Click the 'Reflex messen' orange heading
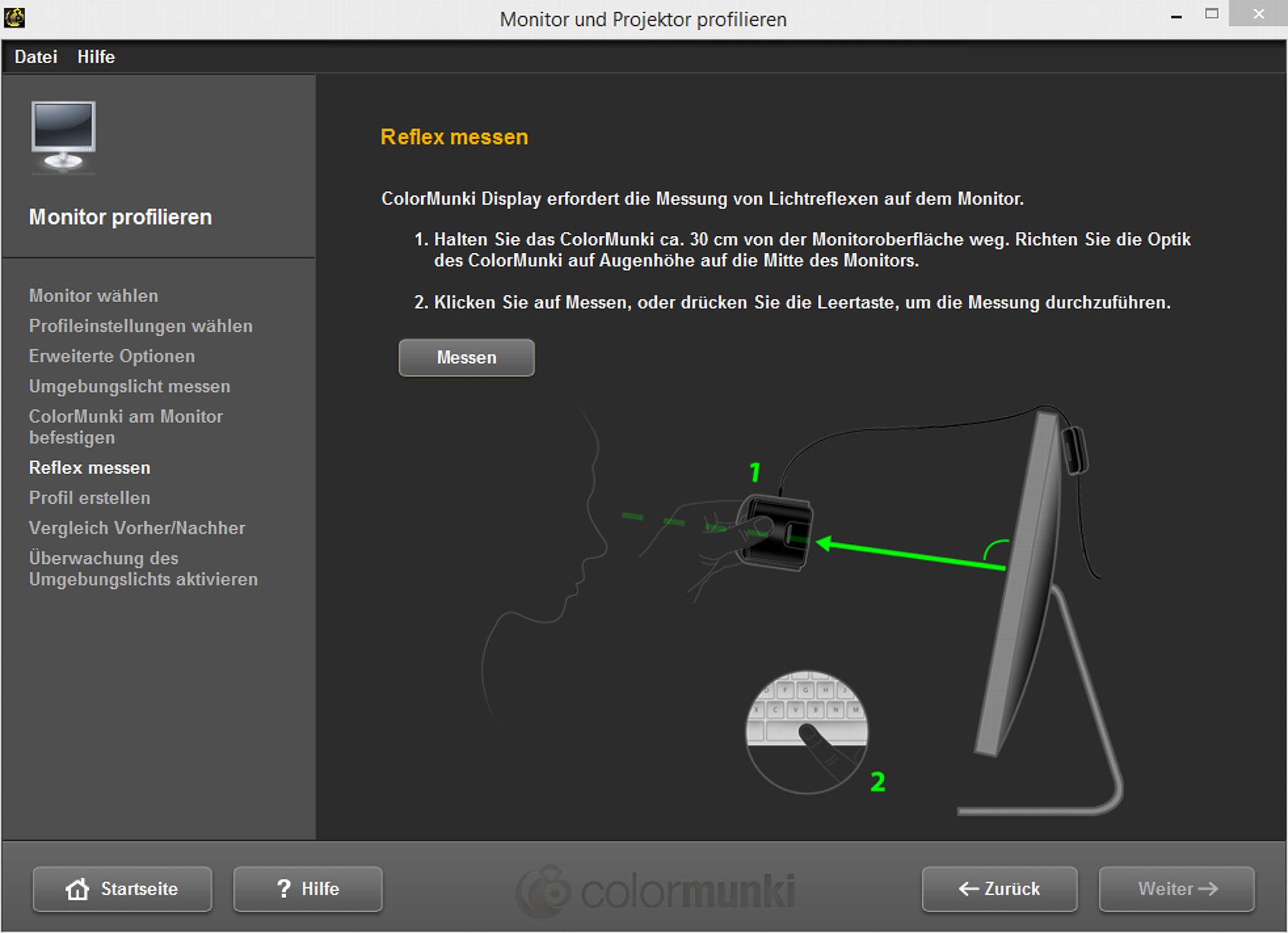1288x933 pixels. 454,137
